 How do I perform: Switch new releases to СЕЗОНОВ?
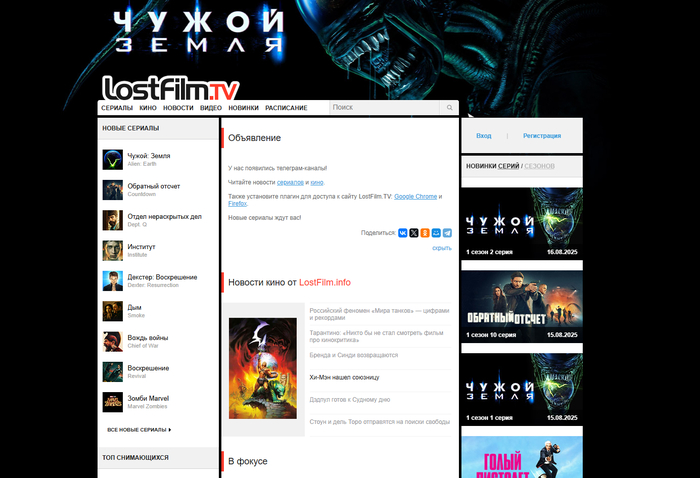pyautogui.click(x=539, y=165)
